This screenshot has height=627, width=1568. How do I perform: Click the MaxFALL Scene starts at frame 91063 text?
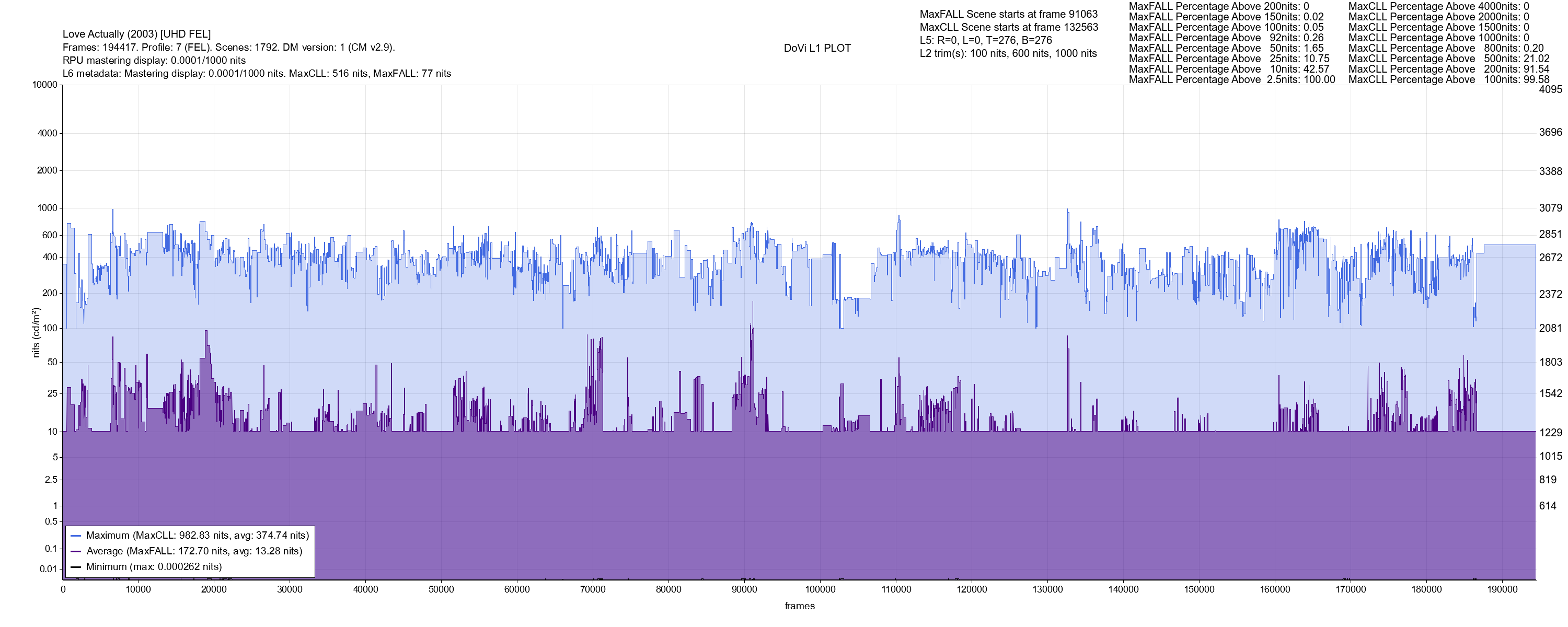click(1008, 14)
